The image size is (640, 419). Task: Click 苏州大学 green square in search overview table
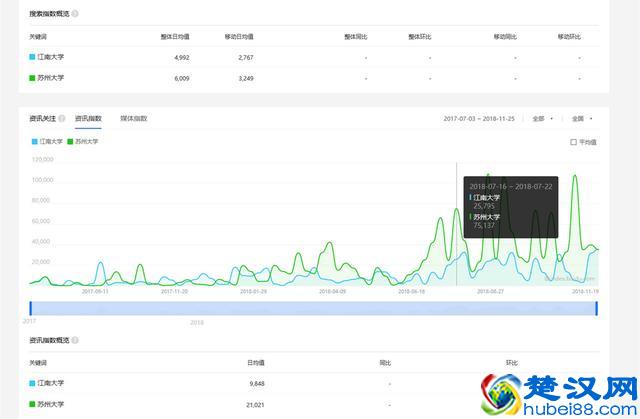32,78
